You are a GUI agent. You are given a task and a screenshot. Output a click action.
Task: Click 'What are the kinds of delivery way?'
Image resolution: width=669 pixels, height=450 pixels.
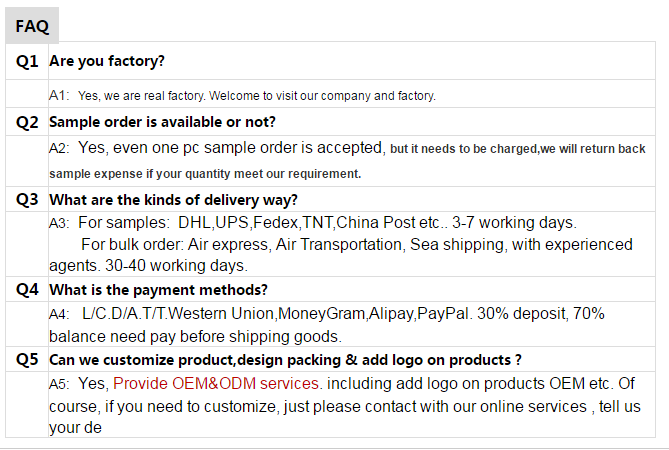click(173, 200)
